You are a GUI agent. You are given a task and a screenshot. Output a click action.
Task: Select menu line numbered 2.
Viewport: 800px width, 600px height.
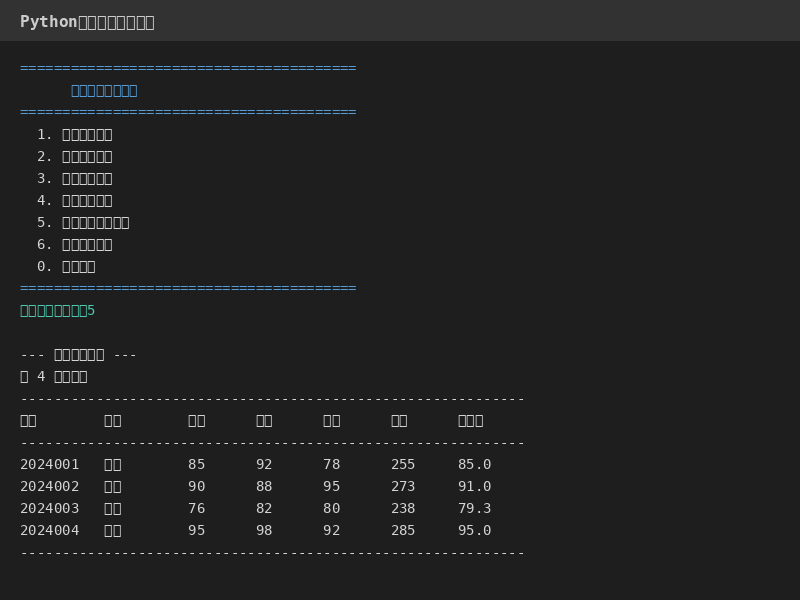click(x=74, y=157)
